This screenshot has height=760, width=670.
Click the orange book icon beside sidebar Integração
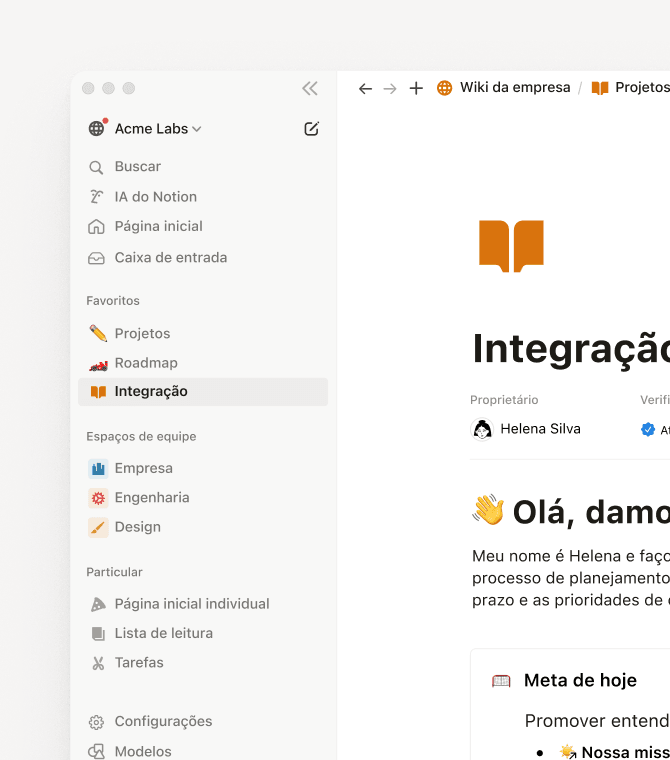tap(98, 392)
